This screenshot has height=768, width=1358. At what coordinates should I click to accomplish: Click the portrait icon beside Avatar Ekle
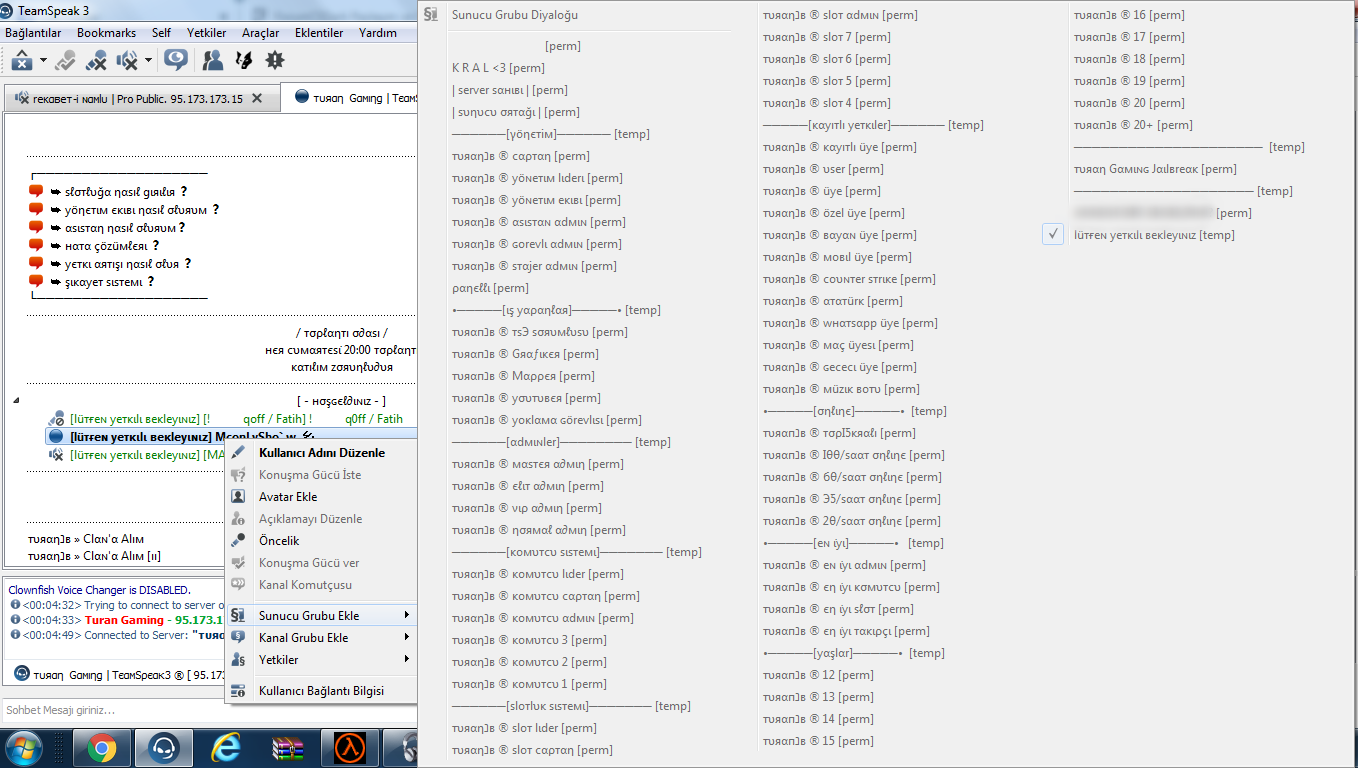pos(239,497)
